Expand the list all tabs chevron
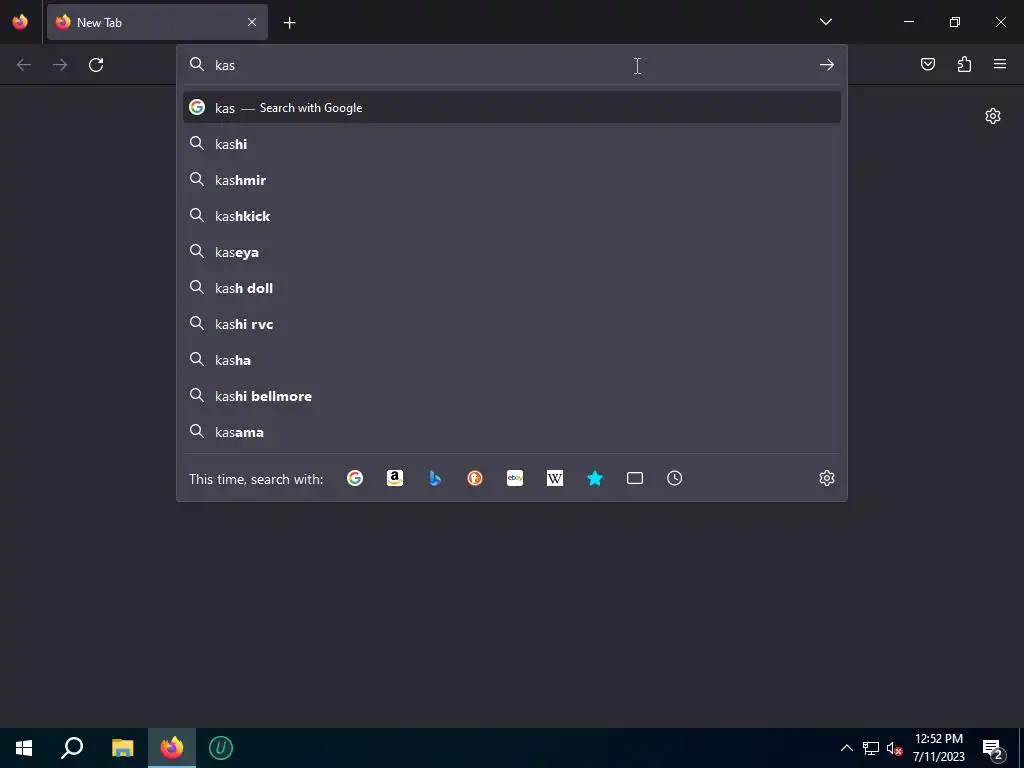This screenshot has width=1024, height=768. pos(825,22)
